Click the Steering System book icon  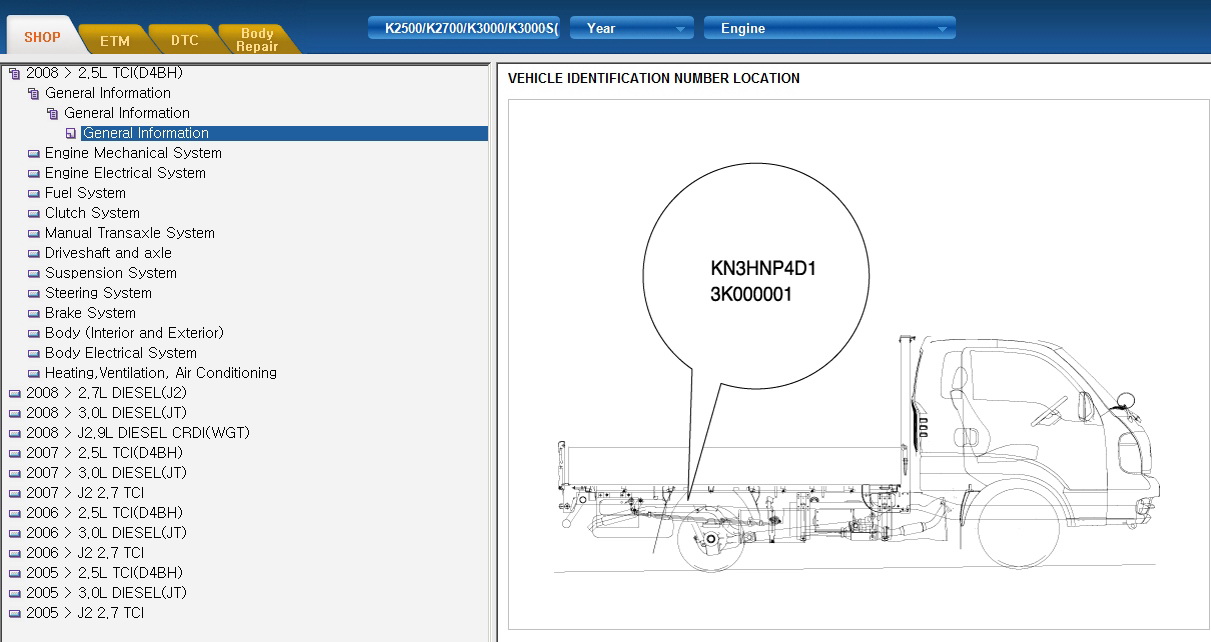click(x=33, y=293)
